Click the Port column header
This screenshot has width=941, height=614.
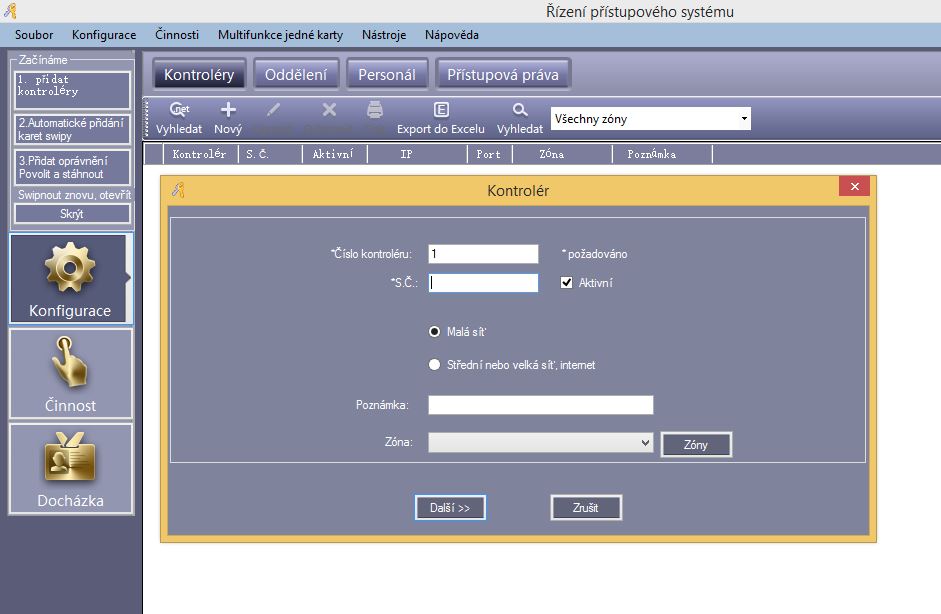click(490, 154)
